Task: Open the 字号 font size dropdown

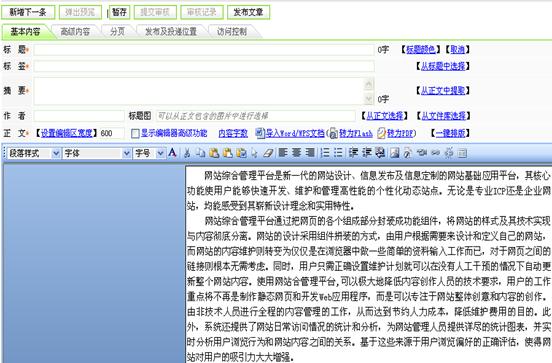Action: (x=149, y=153)
